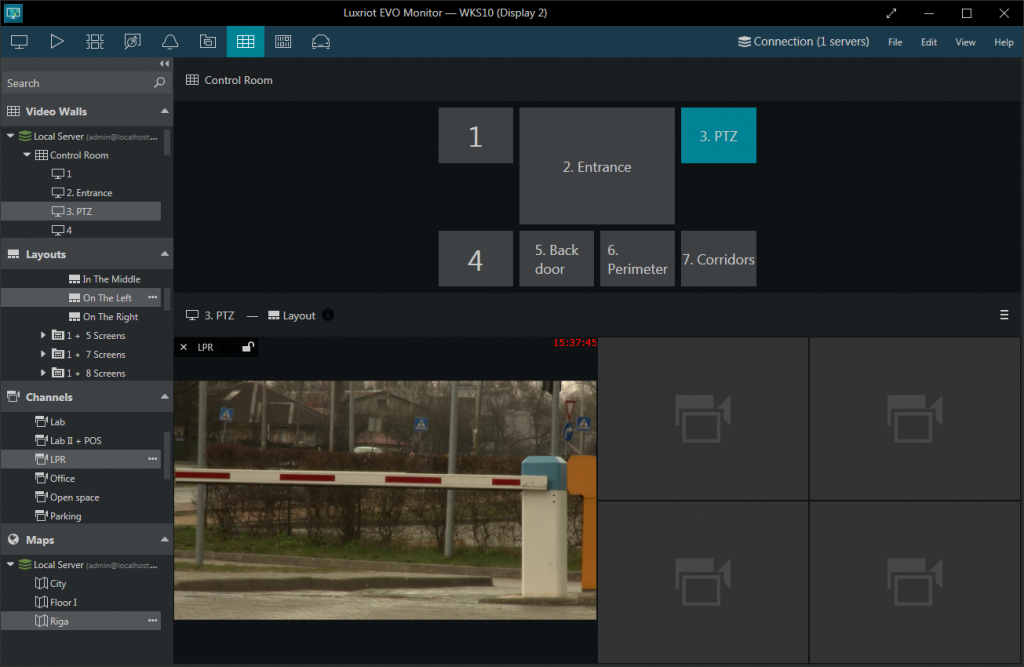
Task: Toggle the LPR viewport lock icon
Action: (x=248, y=347)
